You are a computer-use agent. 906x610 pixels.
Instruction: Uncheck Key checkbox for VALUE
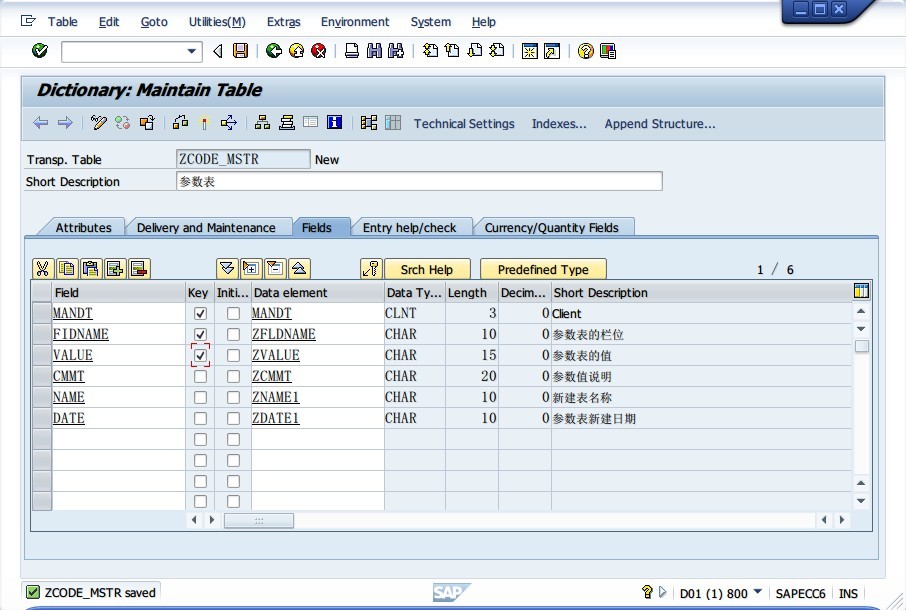pos(200,355)
